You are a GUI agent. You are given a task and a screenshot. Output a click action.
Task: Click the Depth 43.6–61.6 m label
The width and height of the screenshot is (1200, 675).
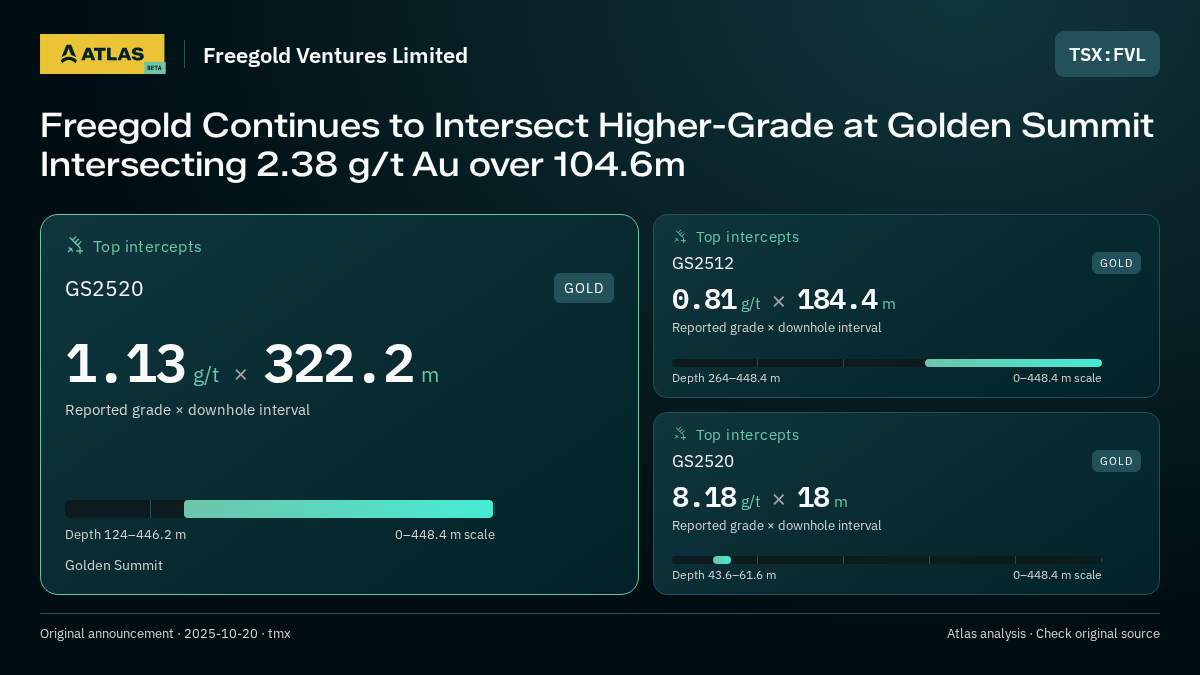point(724,575)
